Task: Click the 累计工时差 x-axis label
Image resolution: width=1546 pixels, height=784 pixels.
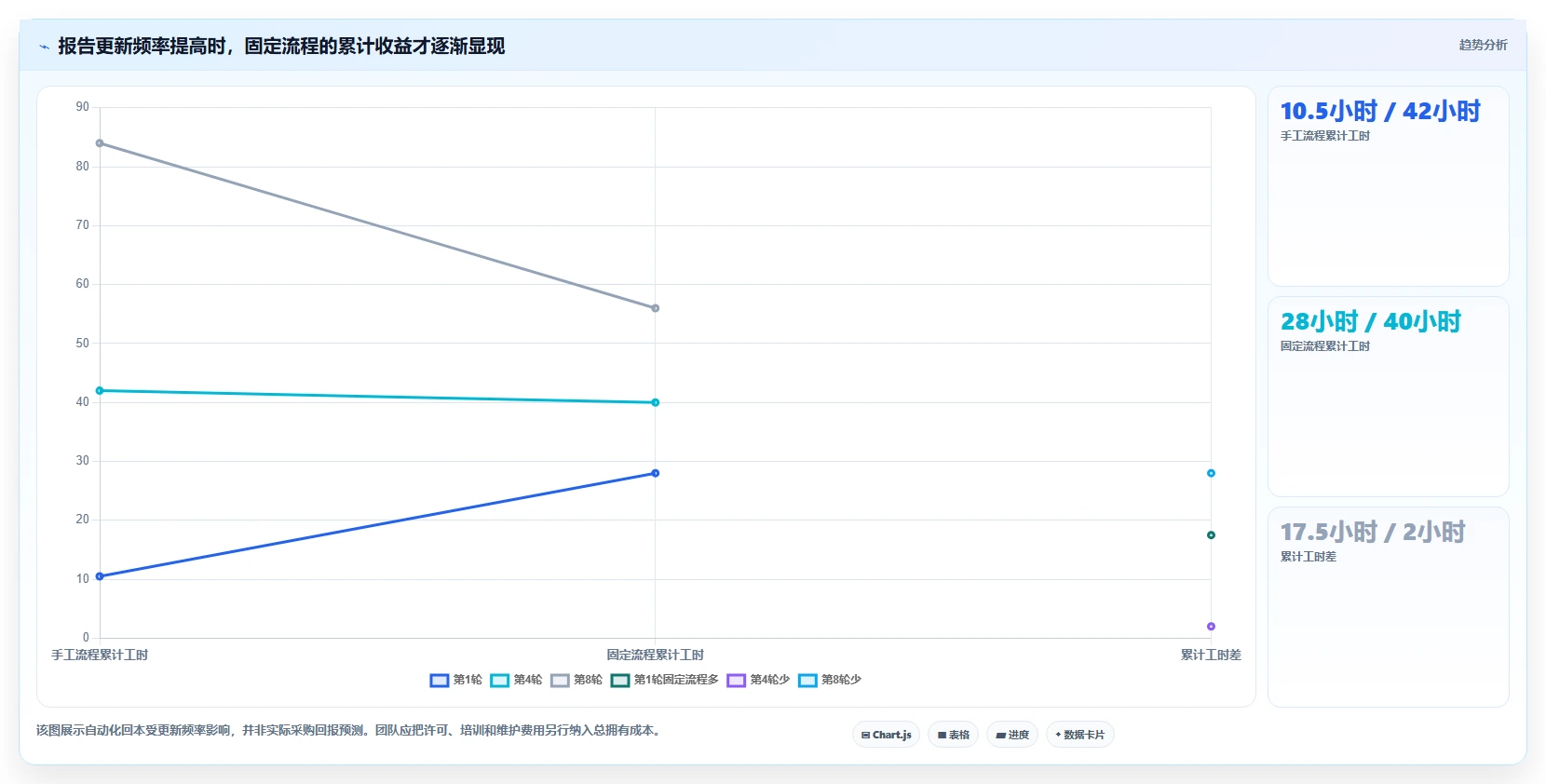Action: coord(1211,655)
